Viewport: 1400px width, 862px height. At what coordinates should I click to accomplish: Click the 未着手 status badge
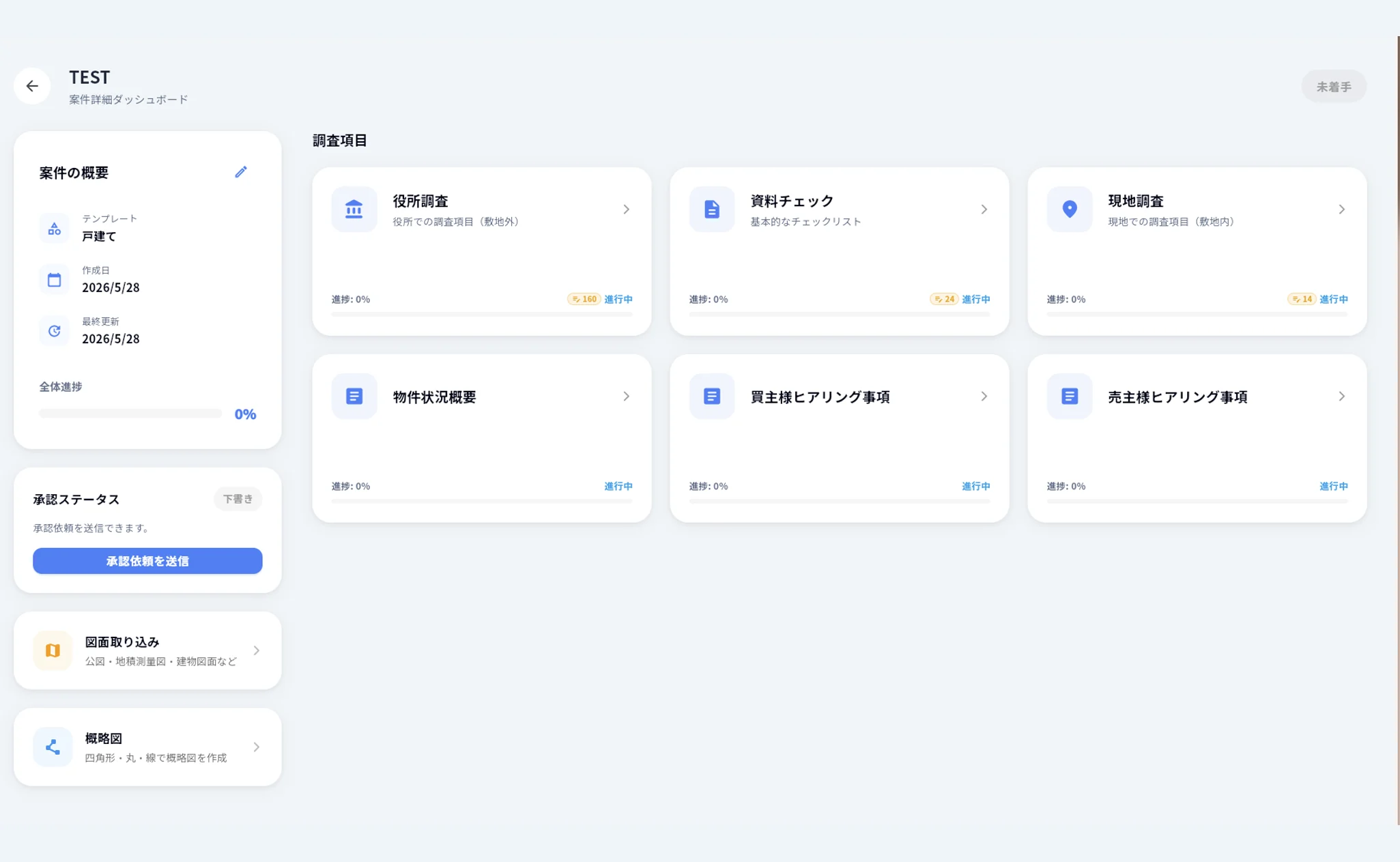(1334, 87)
